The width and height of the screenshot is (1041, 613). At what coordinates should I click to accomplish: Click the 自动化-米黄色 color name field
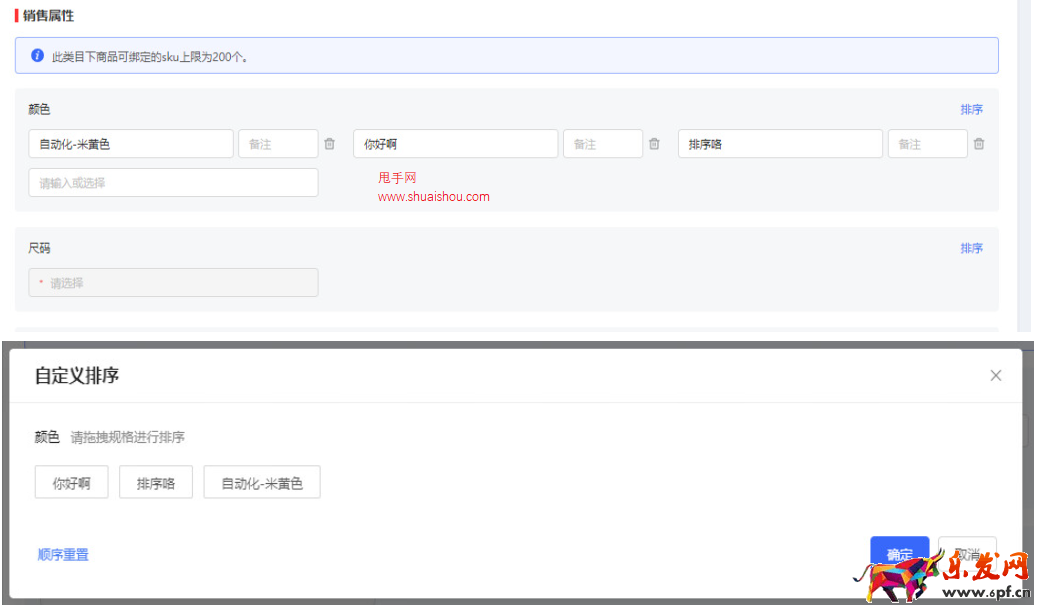coord(130,144)
